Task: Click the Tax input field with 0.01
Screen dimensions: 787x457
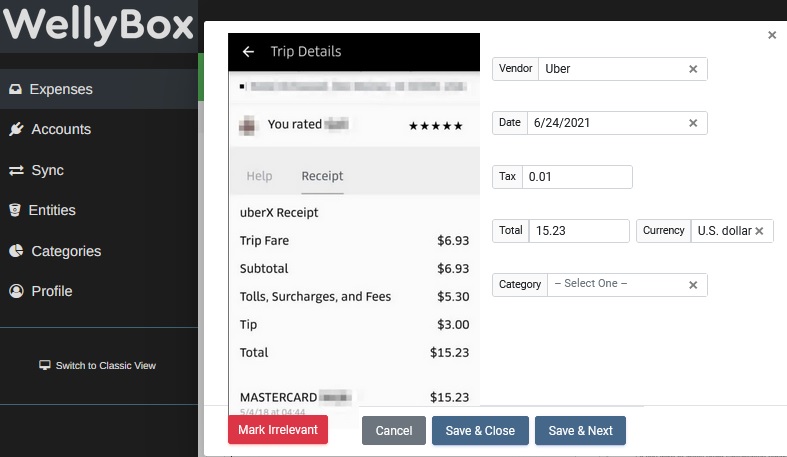Action: (577, 177)
